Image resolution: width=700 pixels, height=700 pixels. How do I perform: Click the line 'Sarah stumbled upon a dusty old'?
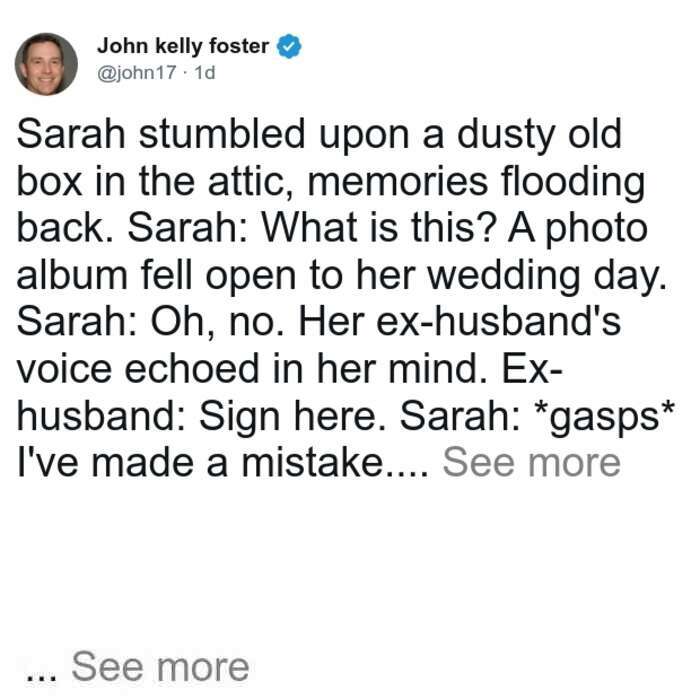point(319,134)
